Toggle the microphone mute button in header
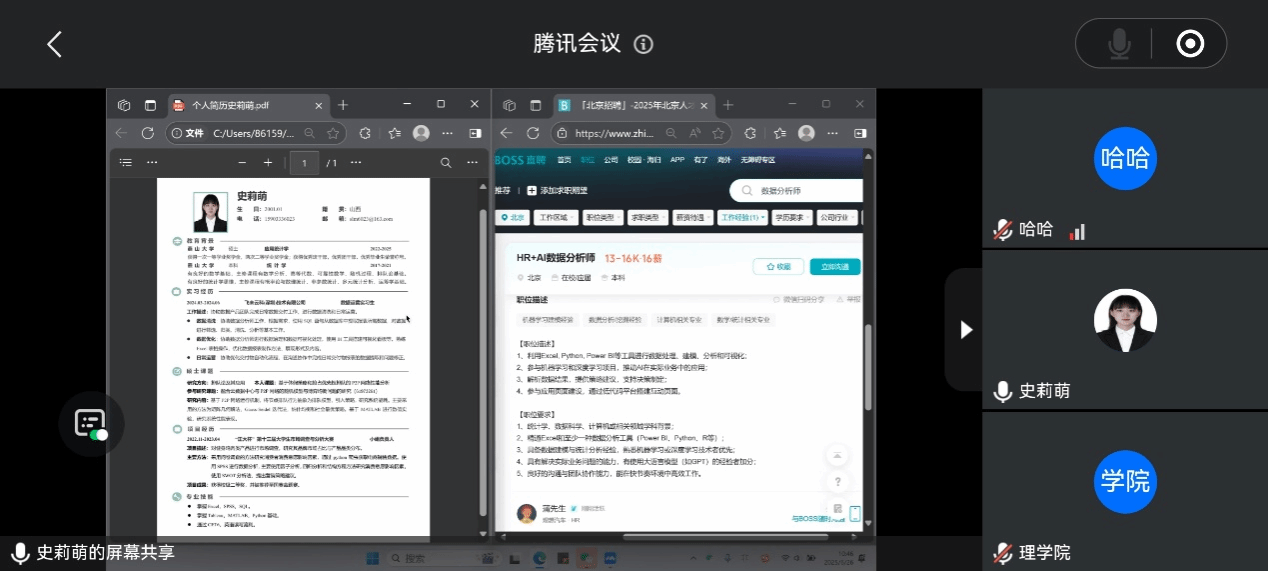 1118,44
